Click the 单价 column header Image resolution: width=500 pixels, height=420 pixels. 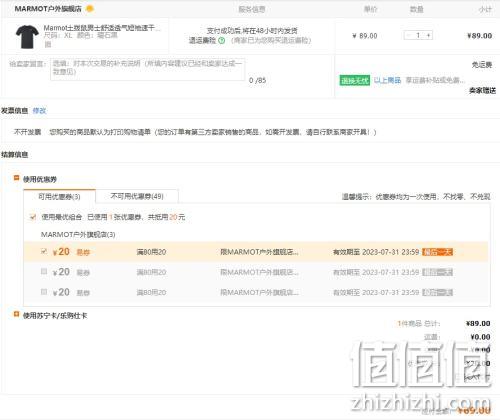pos(370,9)
